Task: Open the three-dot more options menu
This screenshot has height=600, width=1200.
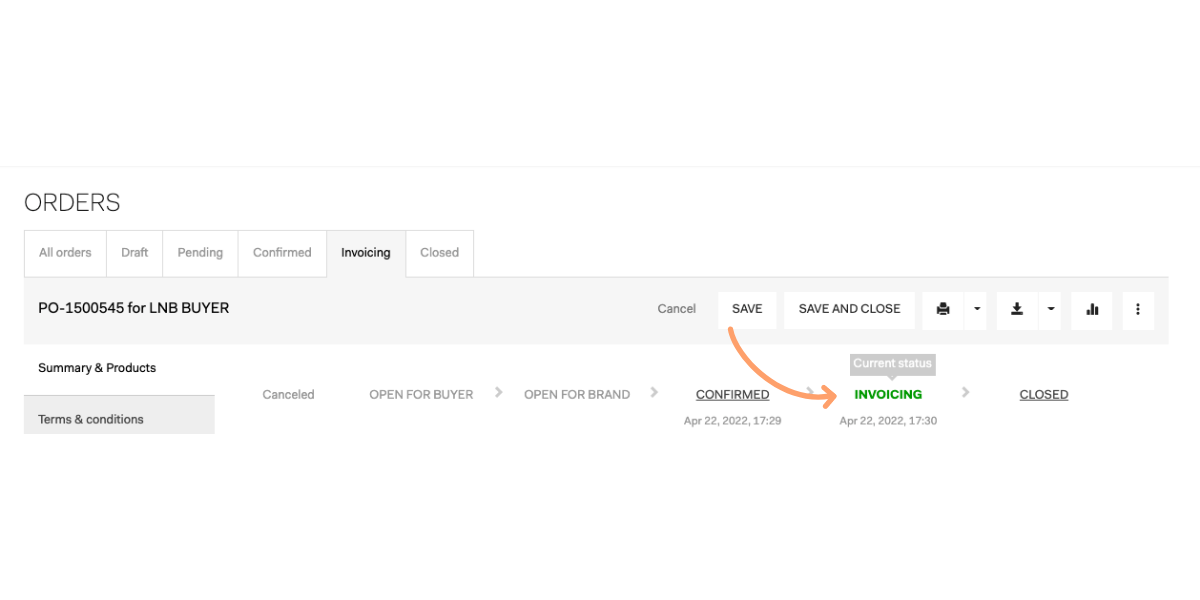Action: point(1138,310)
